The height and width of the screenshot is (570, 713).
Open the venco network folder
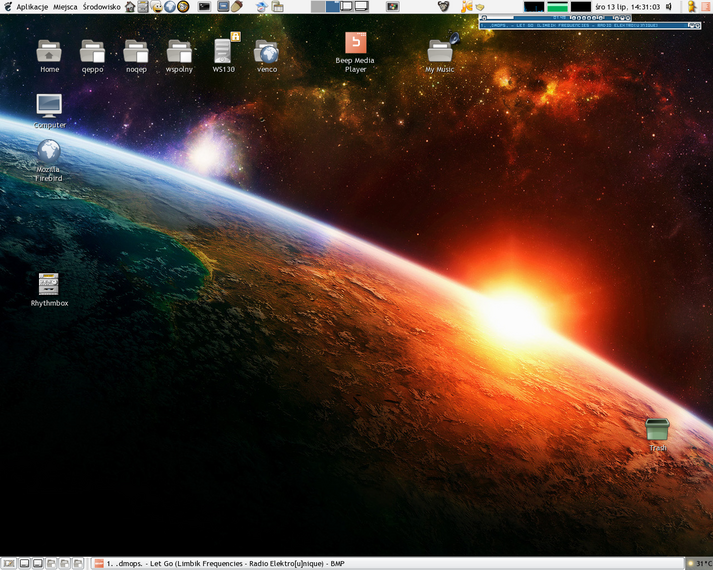click(x=266, y=56)
